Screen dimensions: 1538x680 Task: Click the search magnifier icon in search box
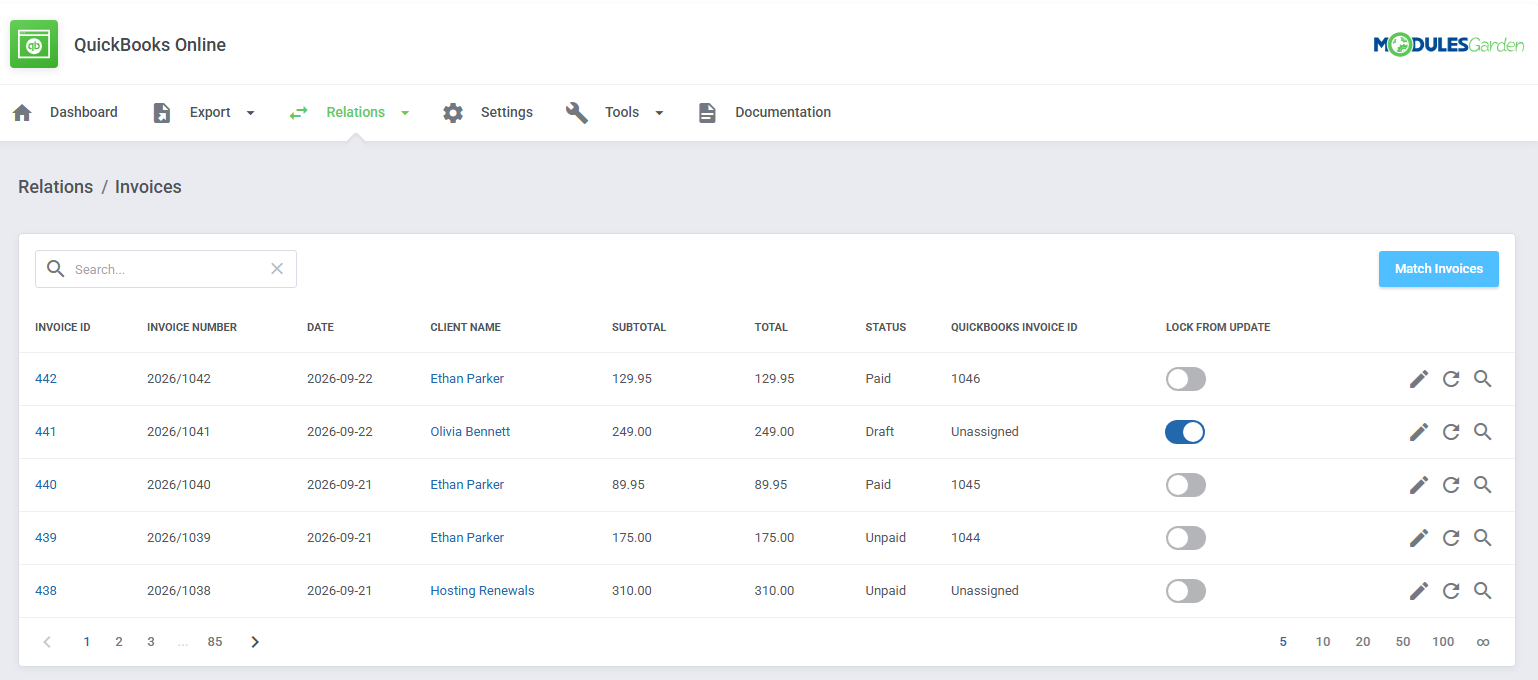click(x=56, y=269)
